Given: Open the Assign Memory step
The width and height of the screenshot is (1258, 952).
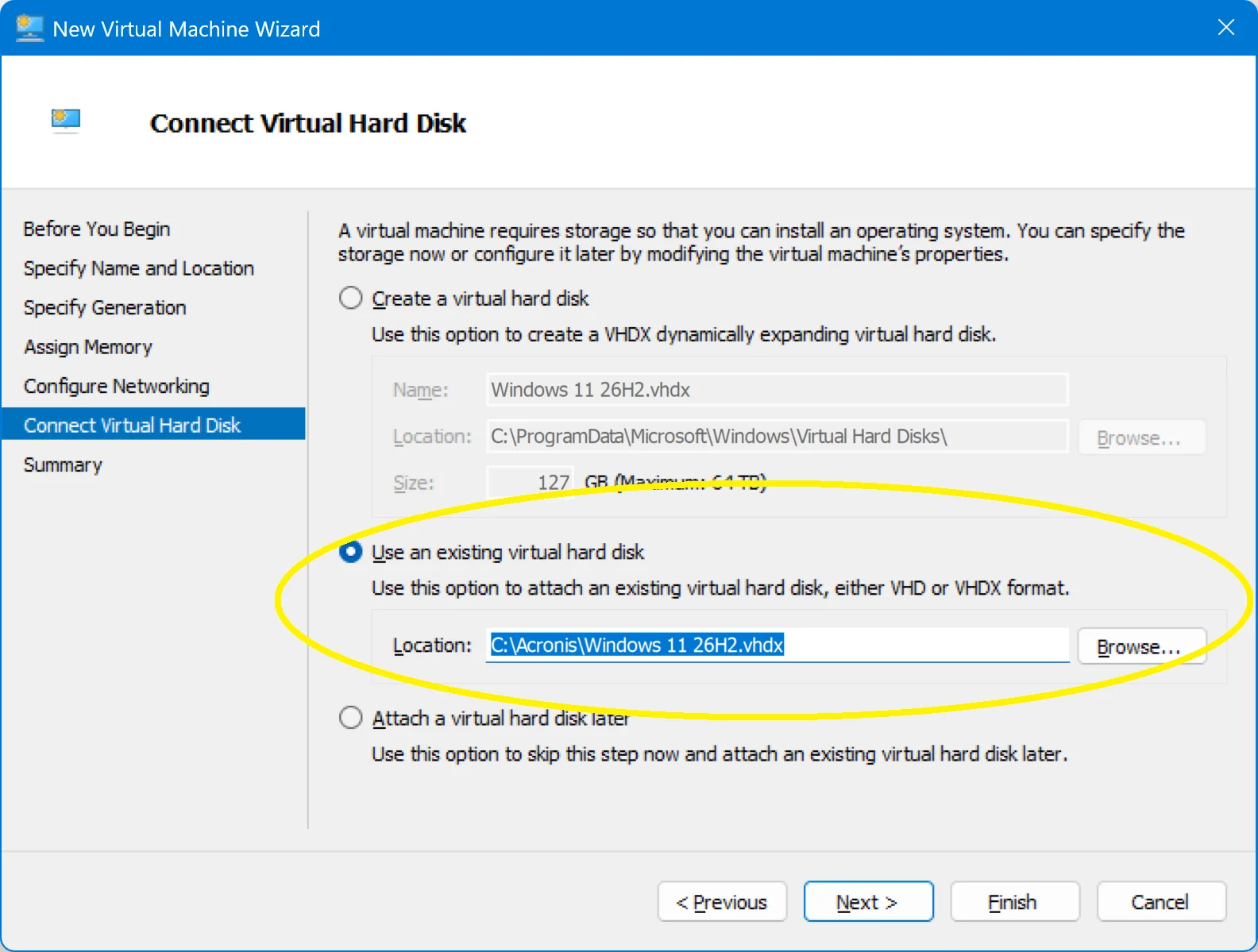Looking at the screenshot, I should pos(88,347).
